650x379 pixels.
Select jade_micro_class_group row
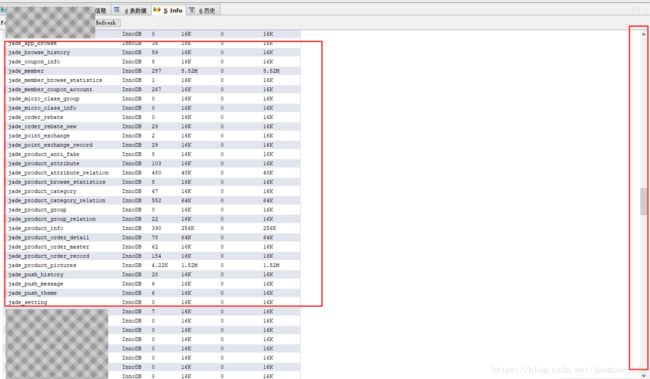click(153, 99)
